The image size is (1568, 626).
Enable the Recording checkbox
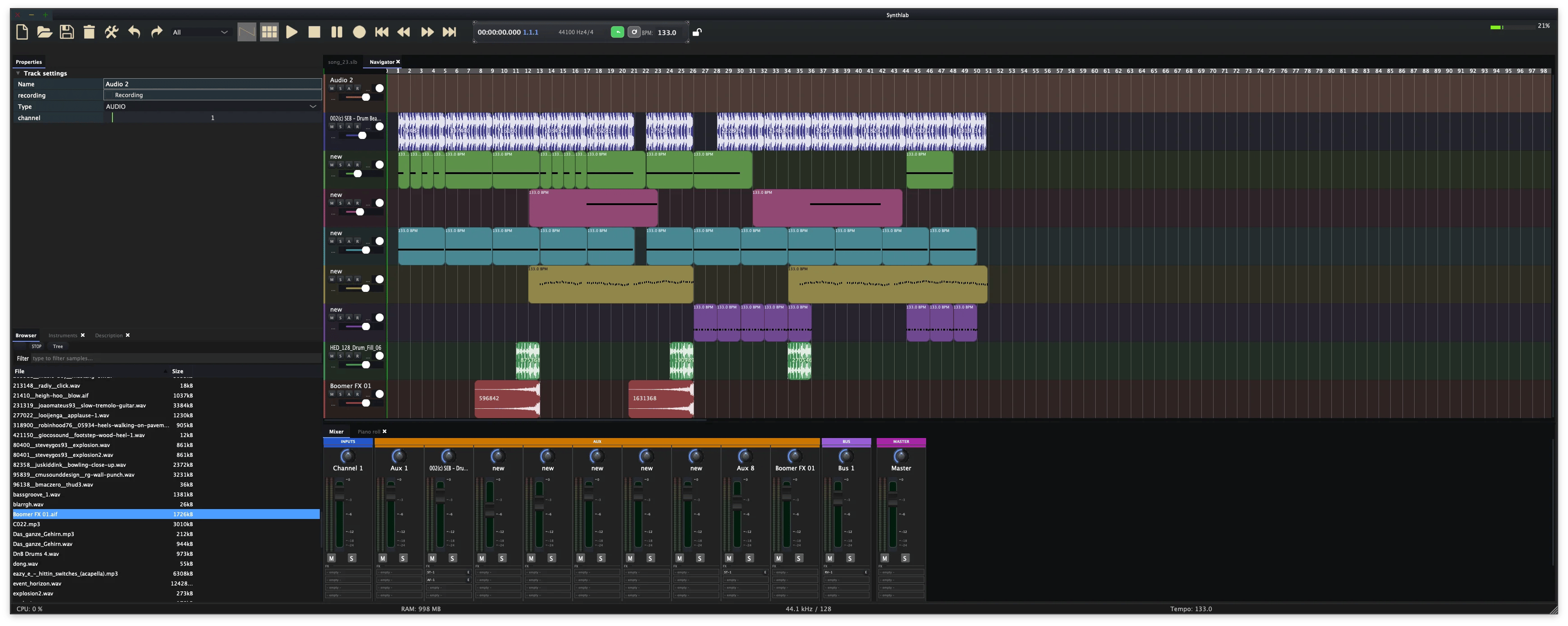[x=109, y=95]
